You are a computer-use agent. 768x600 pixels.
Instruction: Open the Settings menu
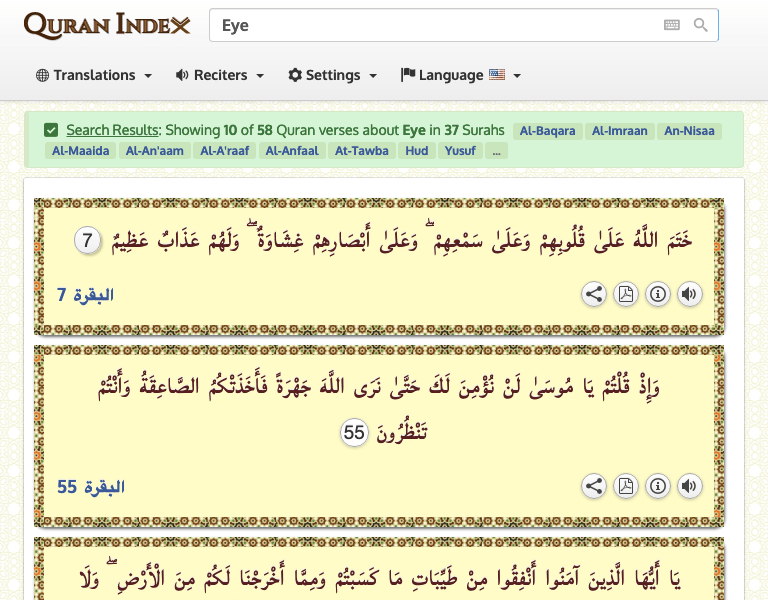coord(332,75)
